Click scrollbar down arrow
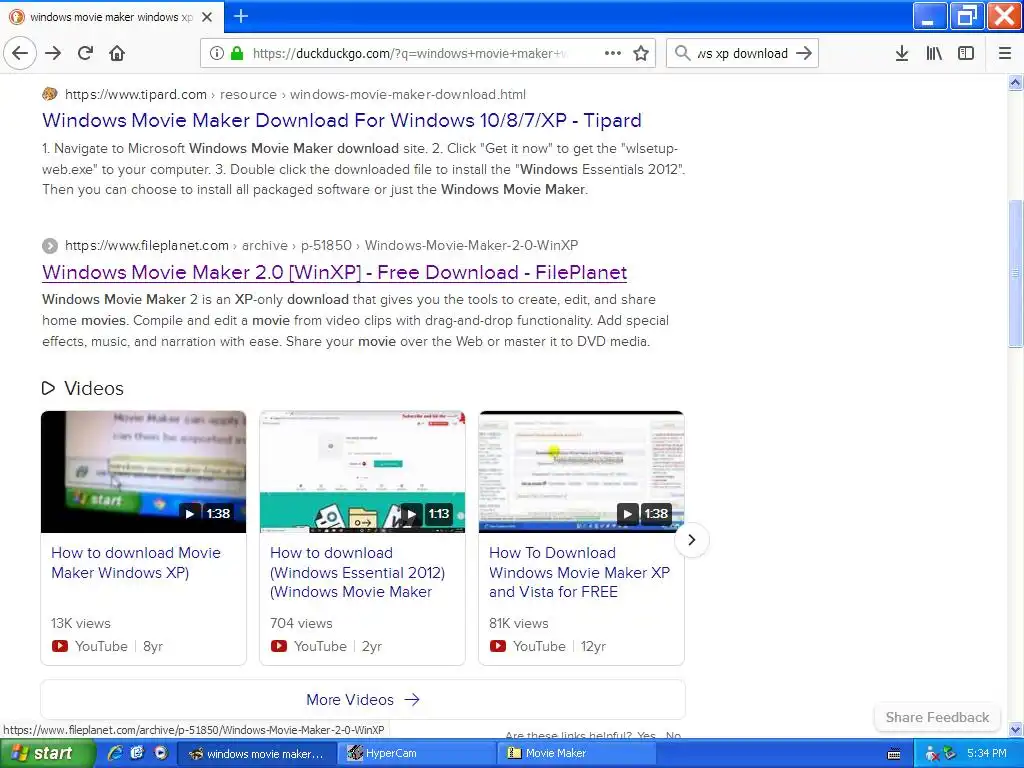 point(1015,729)
